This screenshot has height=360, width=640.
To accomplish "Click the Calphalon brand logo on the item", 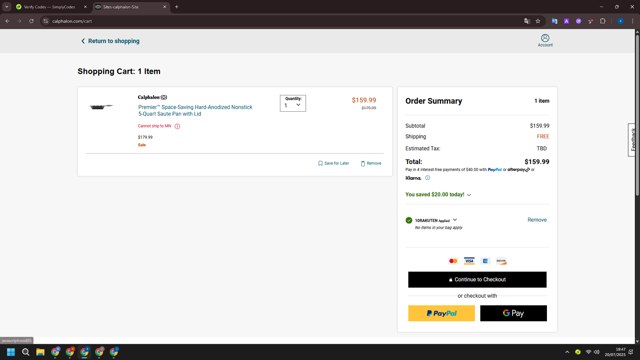I will [x=152, y=97].
